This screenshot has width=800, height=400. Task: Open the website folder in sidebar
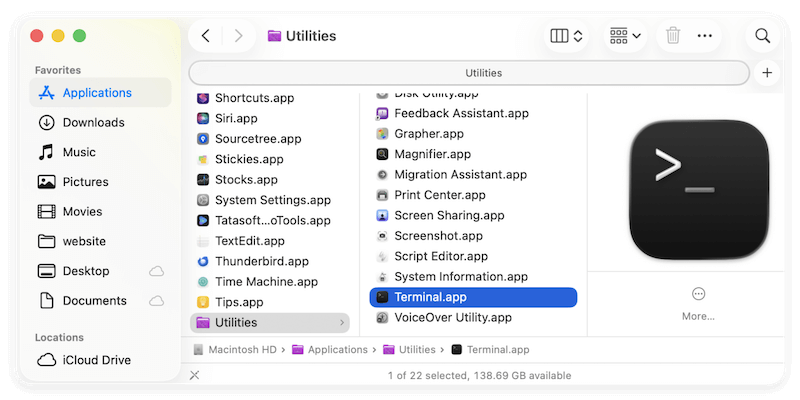coord(100,241)
